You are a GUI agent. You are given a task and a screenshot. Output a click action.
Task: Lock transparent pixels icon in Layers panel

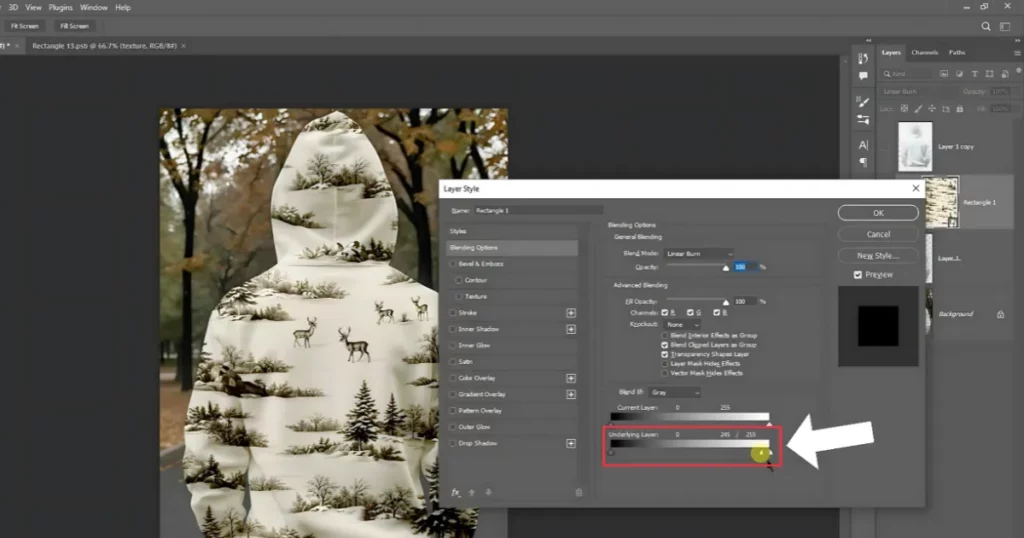(904, 109)
